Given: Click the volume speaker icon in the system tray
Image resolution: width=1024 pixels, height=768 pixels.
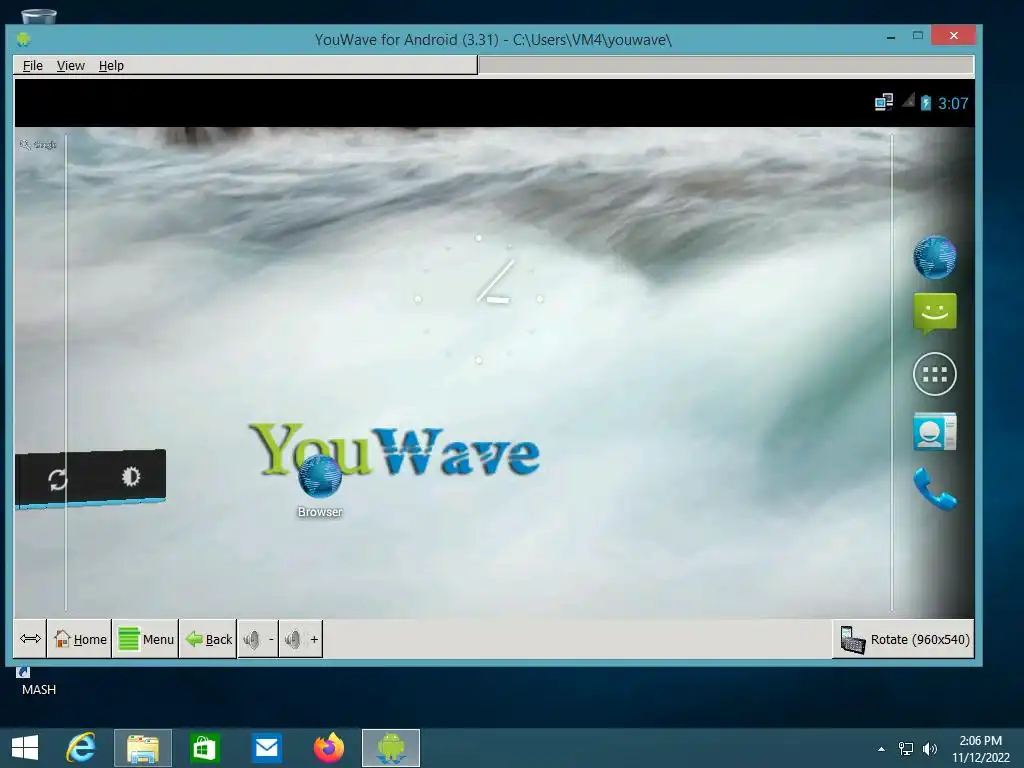Looking at the screenshot, I should pyautogui.click(x=929, y=749).
